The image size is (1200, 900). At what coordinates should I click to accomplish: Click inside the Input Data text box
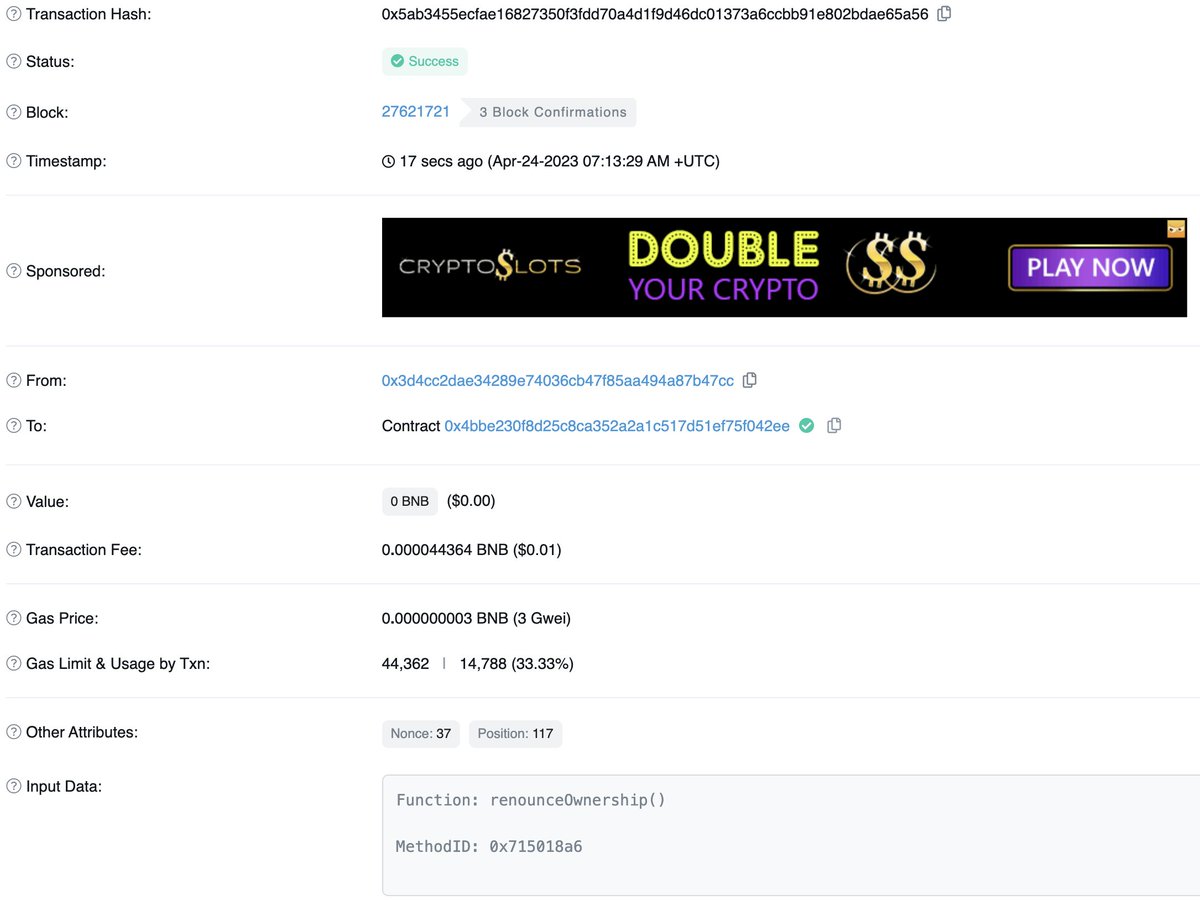(791, 834)
